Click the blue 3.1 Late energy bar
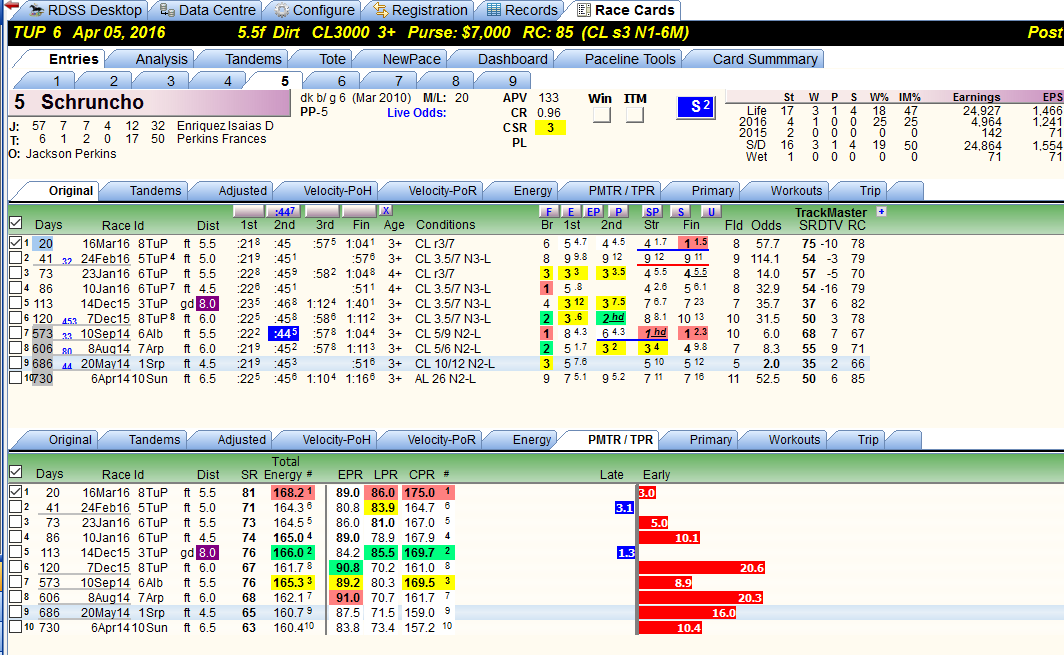The width and height of the screenshot is (1064, 655). point(624,508)
